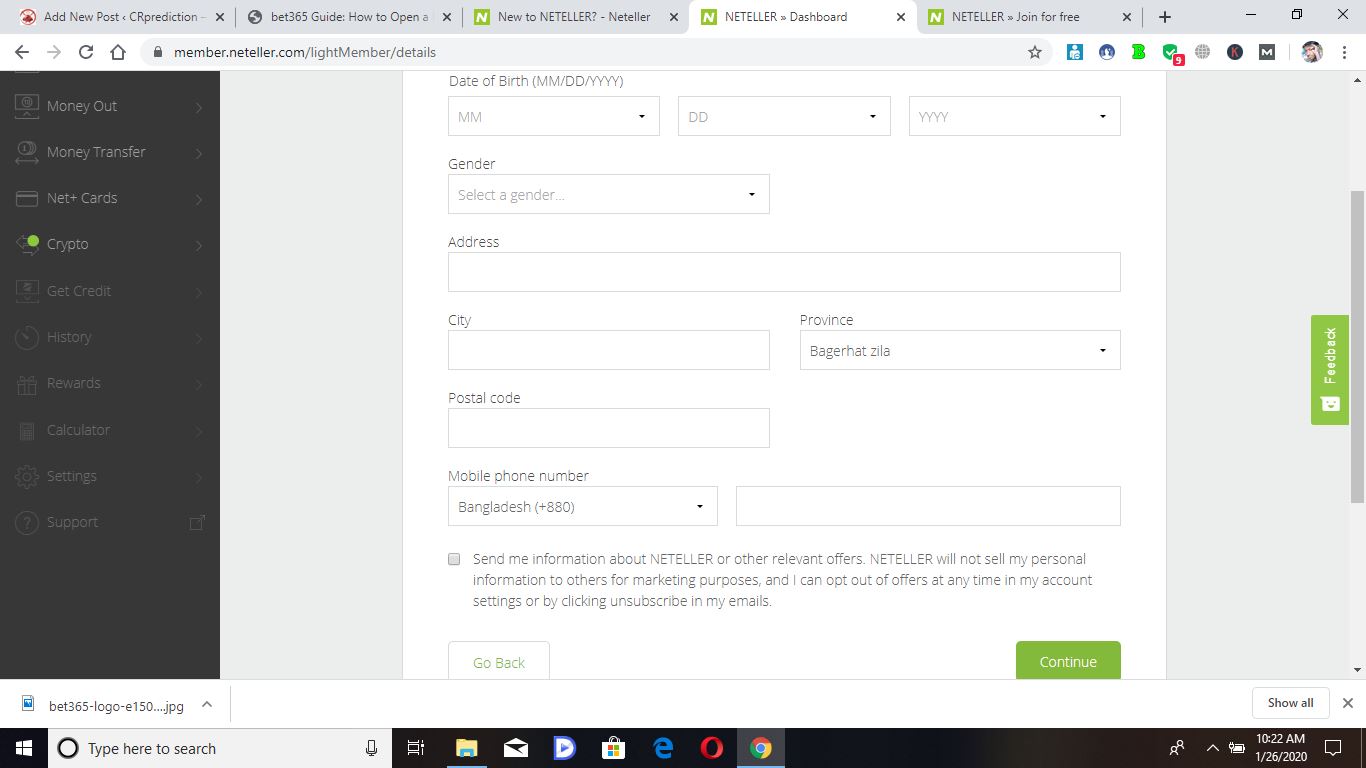Click the Go Back button
This screenshot has width=1366, height=768.
click(x=499, y=661)
